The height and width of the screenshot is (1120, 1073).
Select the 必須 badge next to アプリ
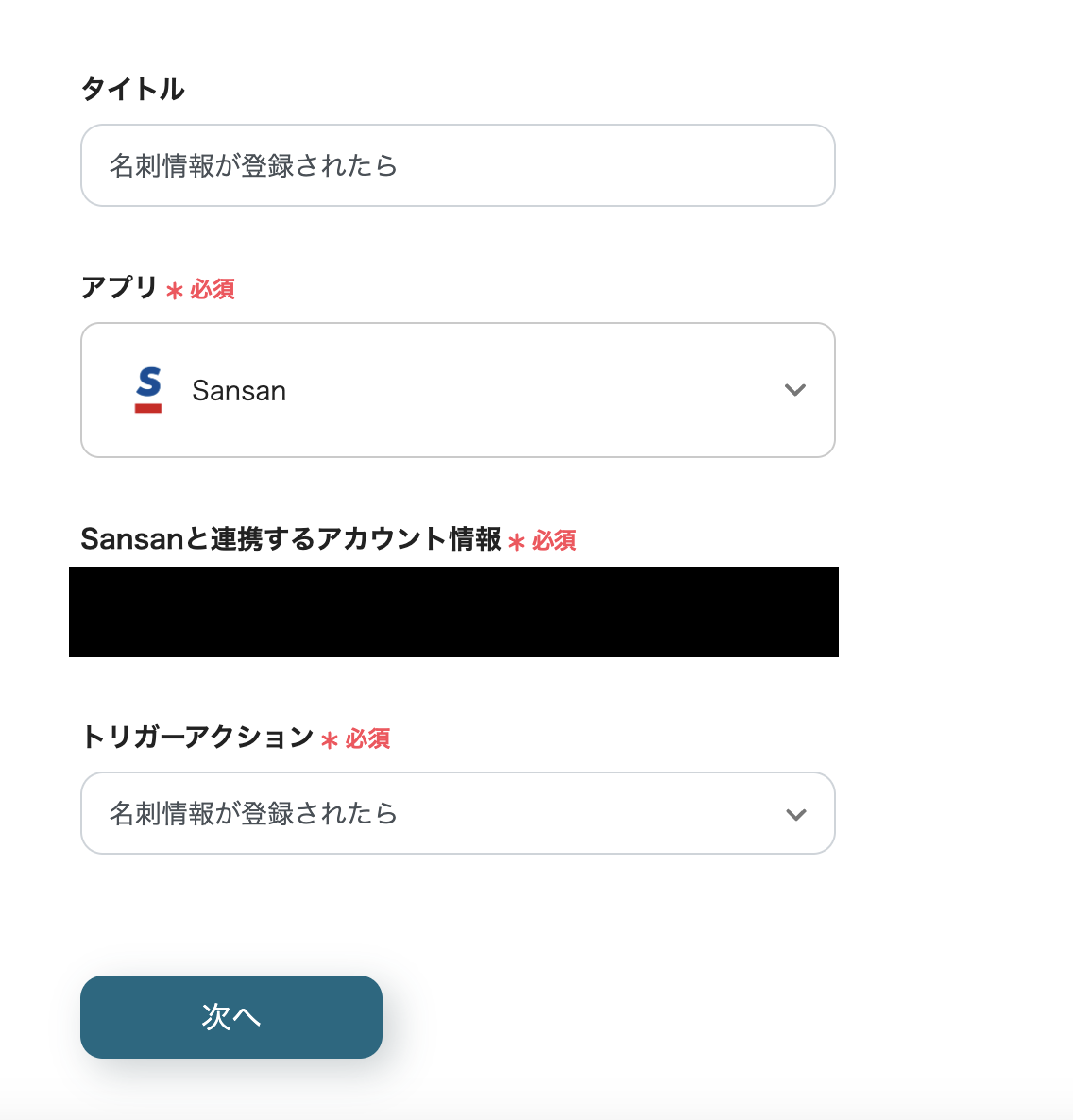click(202, 290)
